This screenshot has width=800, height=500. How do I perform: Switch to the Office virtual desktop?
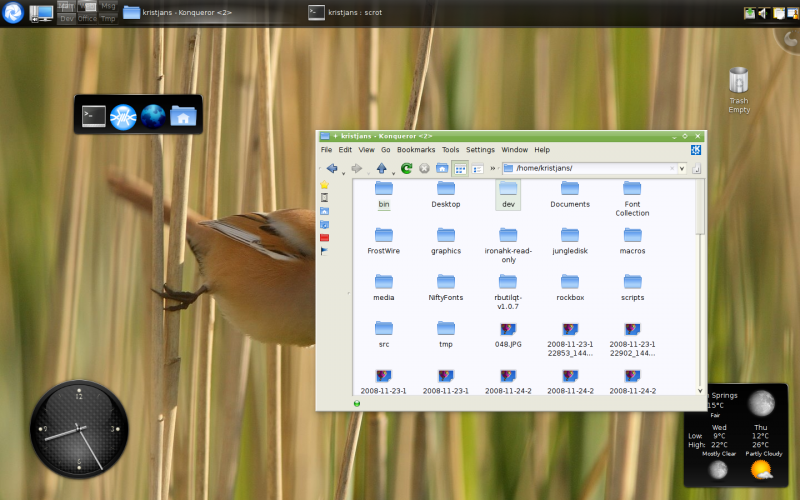[x=87, y=18]
